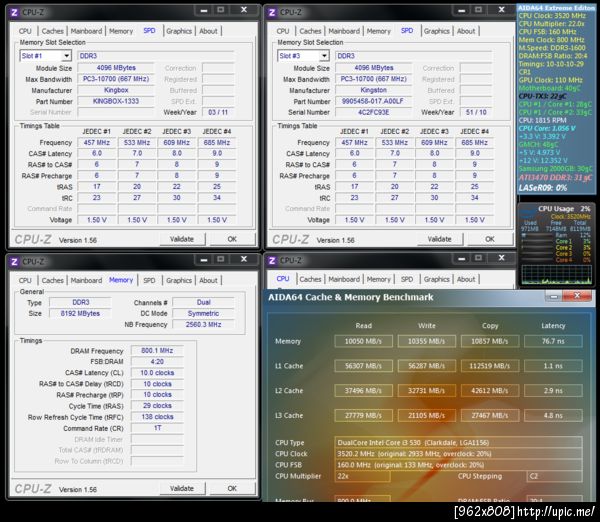Click Validate button in Slot #1 window
This screenshot has height=522, width=600.
point(182,239)
